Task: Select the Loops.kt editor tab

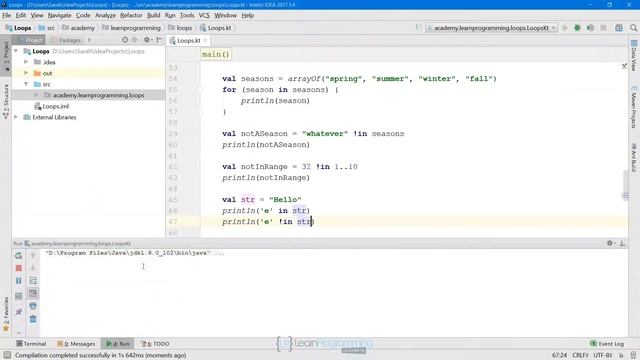Action: pos(188,40)
